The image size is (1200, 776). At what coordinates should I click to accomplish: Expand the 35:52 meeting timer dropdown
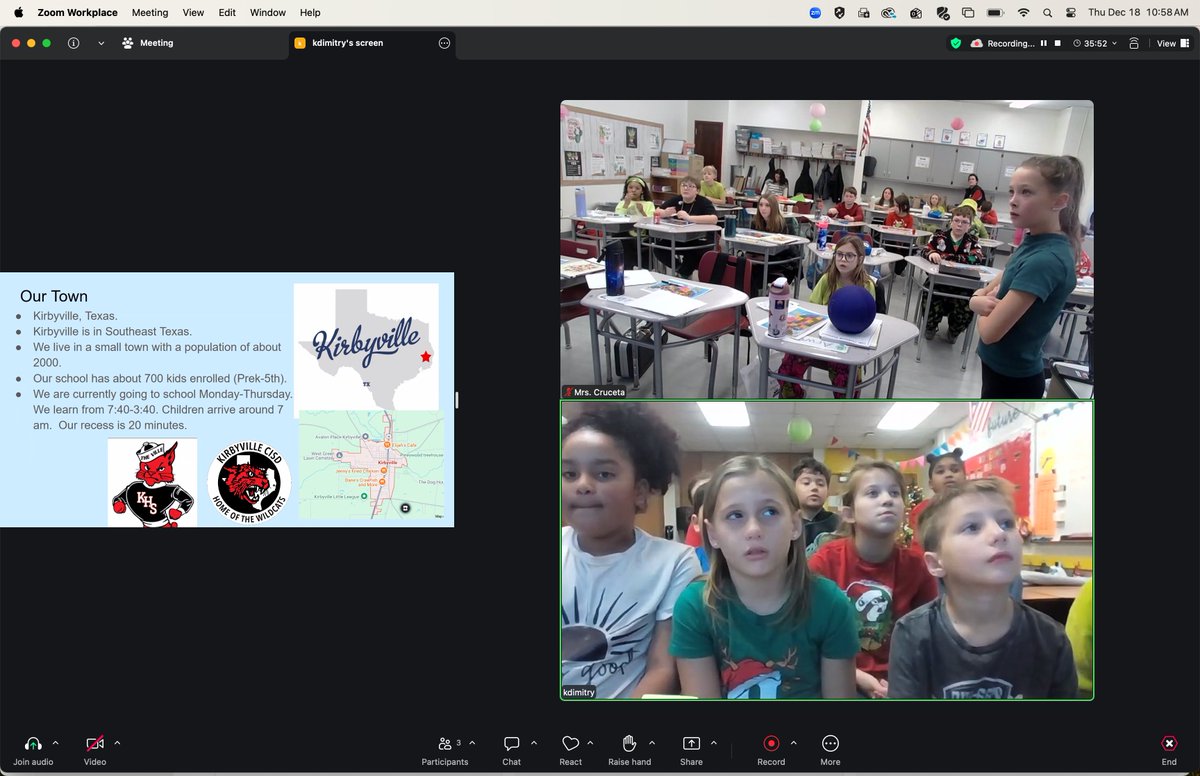tap(1094, 43)
